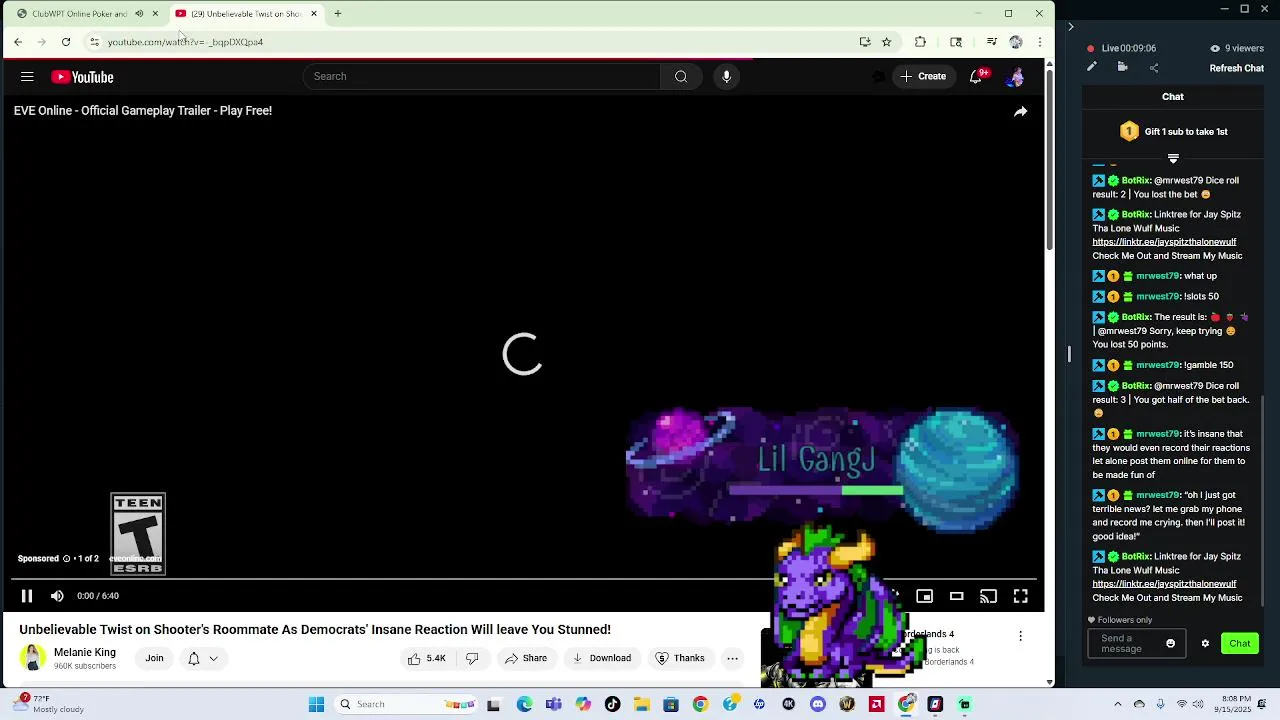The image size is (1280, 720).
Task: Click the Windows taskbar search box
Action: coord(405,705)
